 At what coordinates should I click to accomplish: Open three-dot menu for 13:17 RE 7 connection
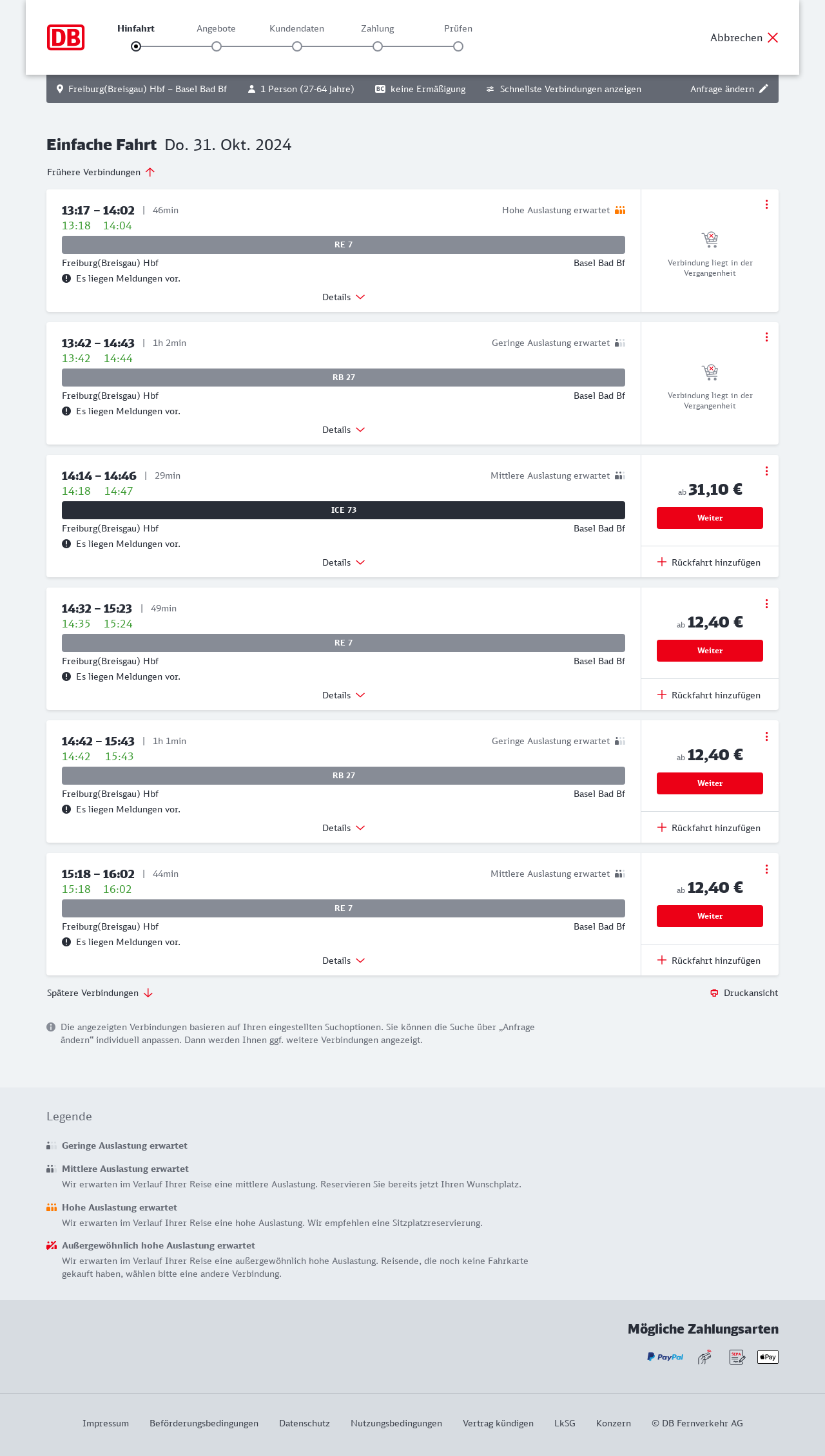click(x=766, y=204)
